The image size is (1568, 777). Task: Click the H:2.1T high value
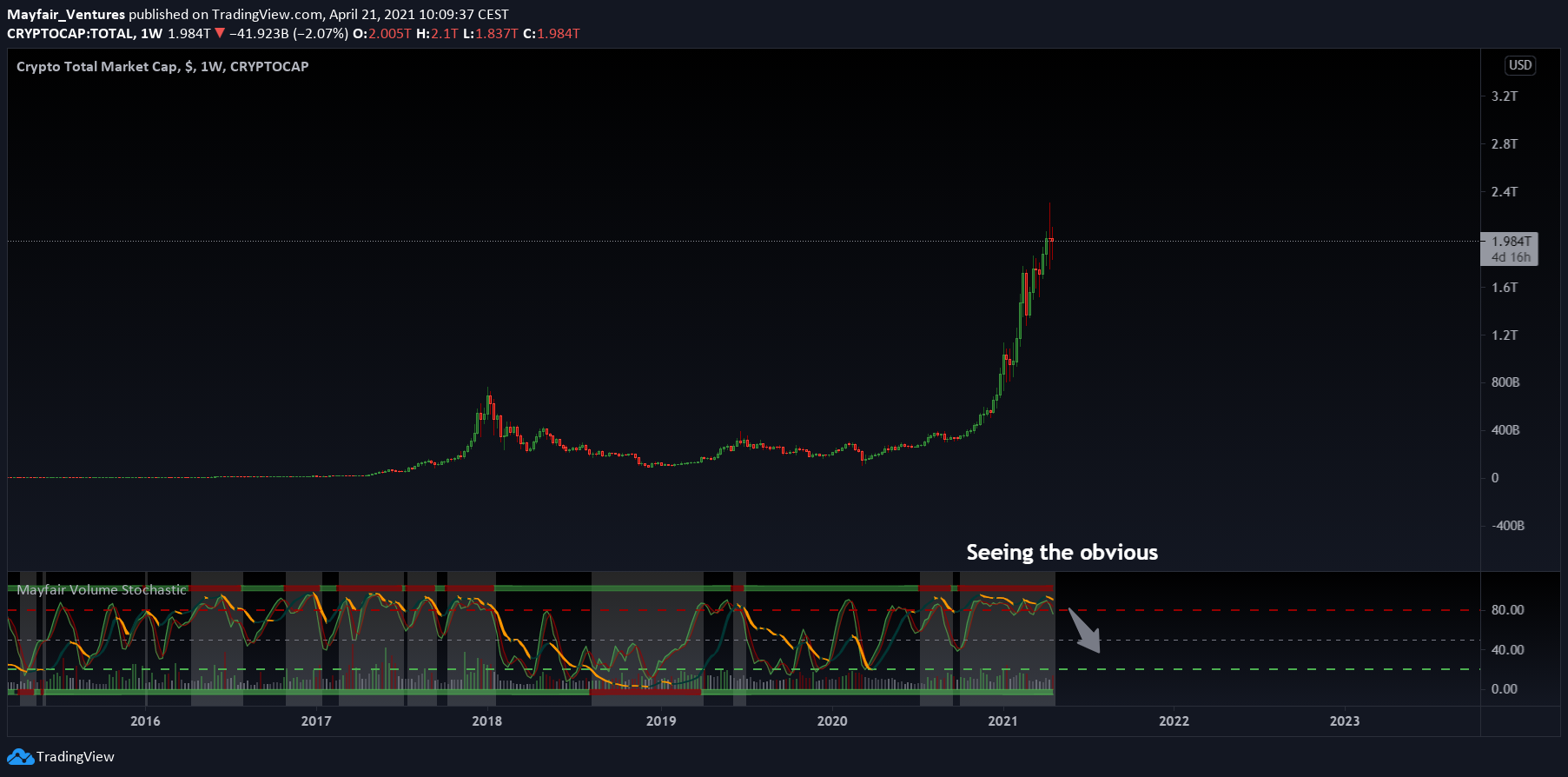tap(437, 34)
